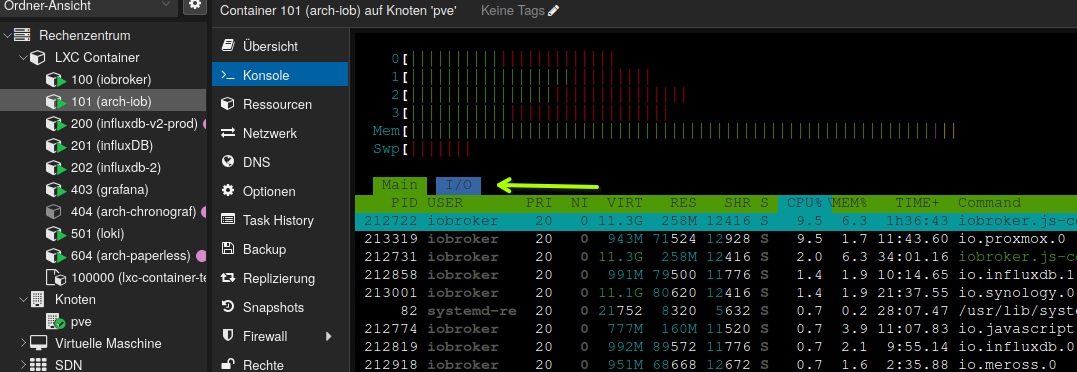Expand the SDN tree group

coord(23,364)
